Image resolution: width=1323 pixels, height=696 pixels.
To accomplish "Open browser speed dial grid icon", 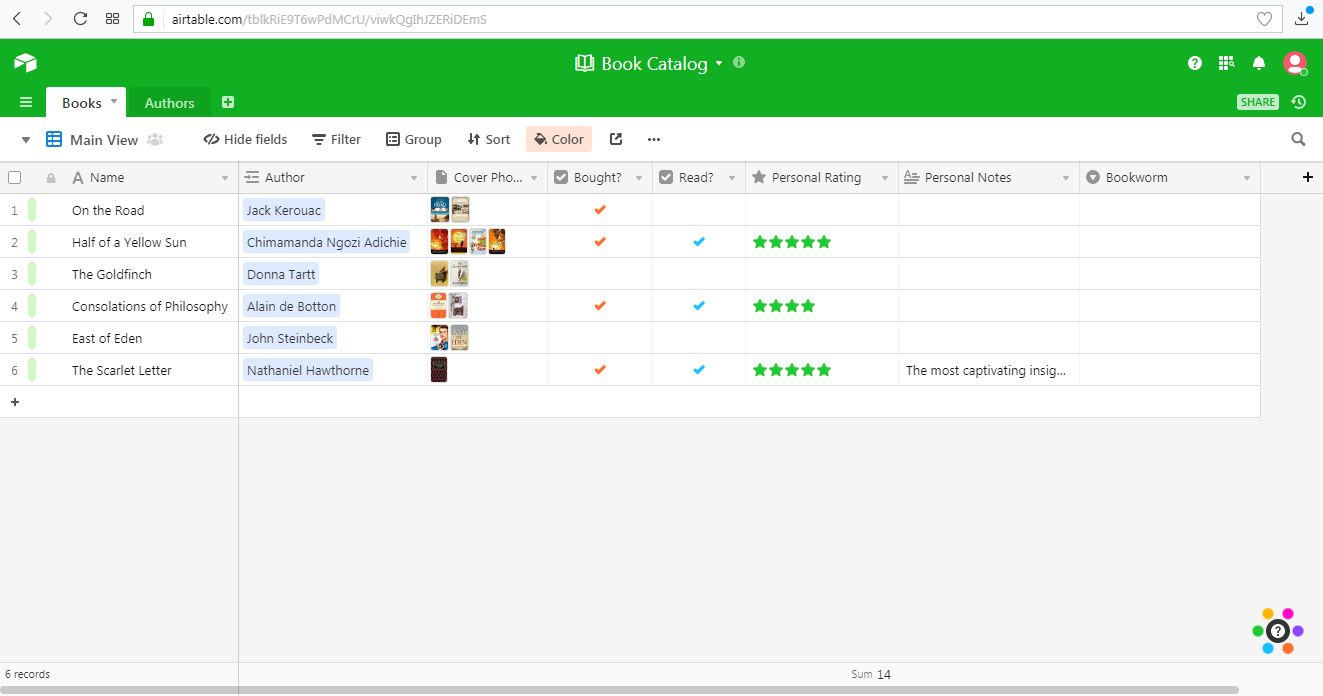I will click(x=112, y=19).
